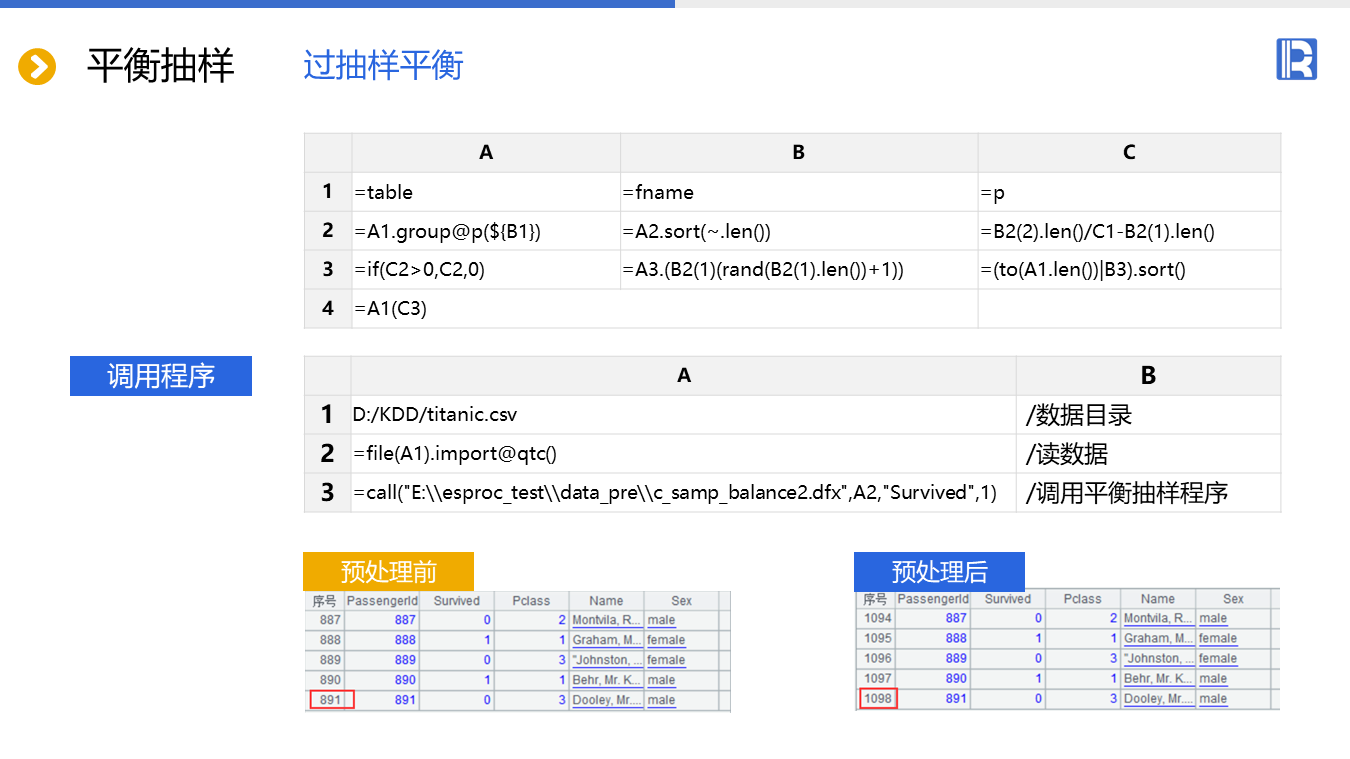The height and width of the screenshot is (759, 1350).
Task: Click the =A2.sort(~.len()) cell
Action: coord(799,231)
